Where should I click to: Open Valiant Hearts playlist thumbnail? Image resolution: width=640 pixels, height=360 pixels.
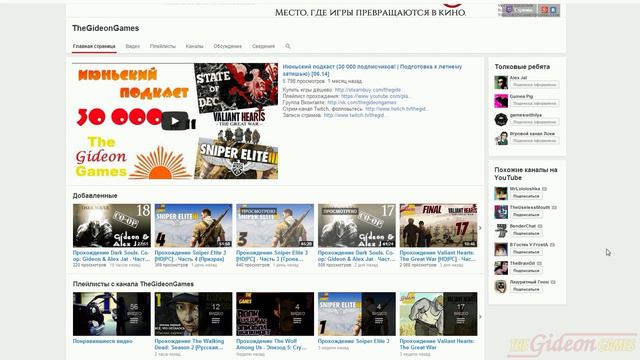point(438,314)
